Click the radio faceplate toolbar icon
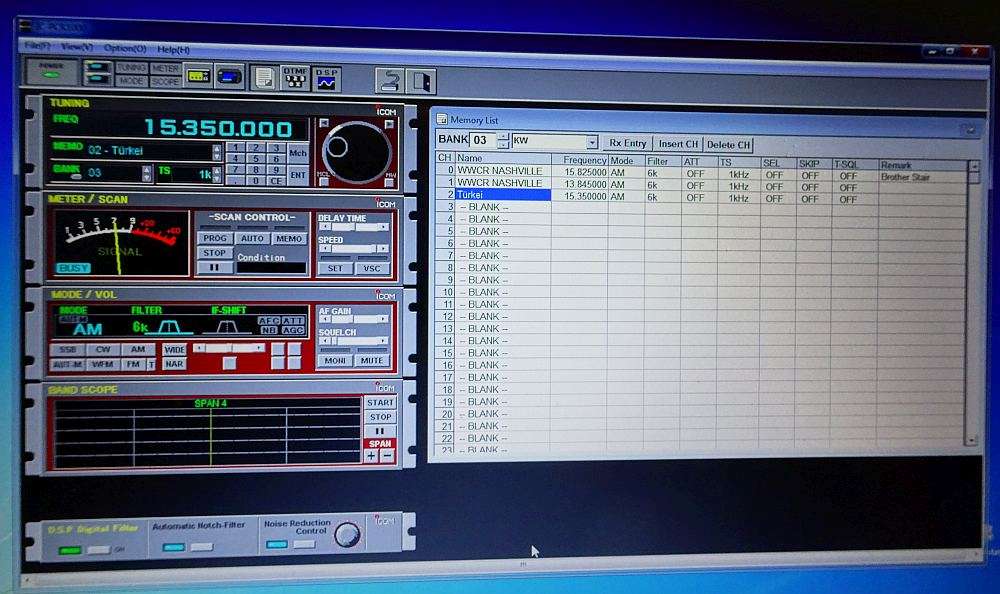 [228, 76]
